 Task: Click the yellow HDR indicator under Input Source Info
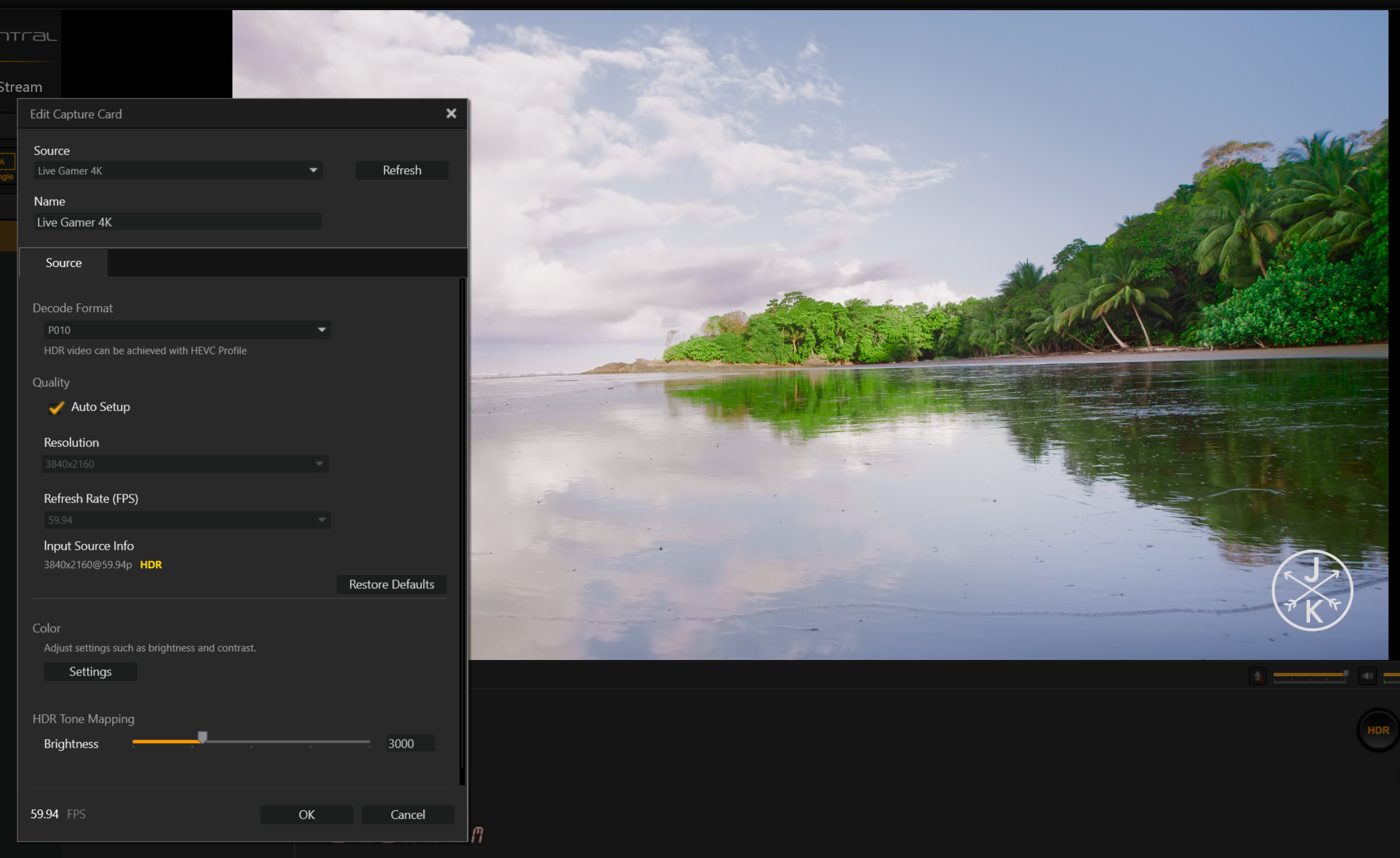click(151, 565)
